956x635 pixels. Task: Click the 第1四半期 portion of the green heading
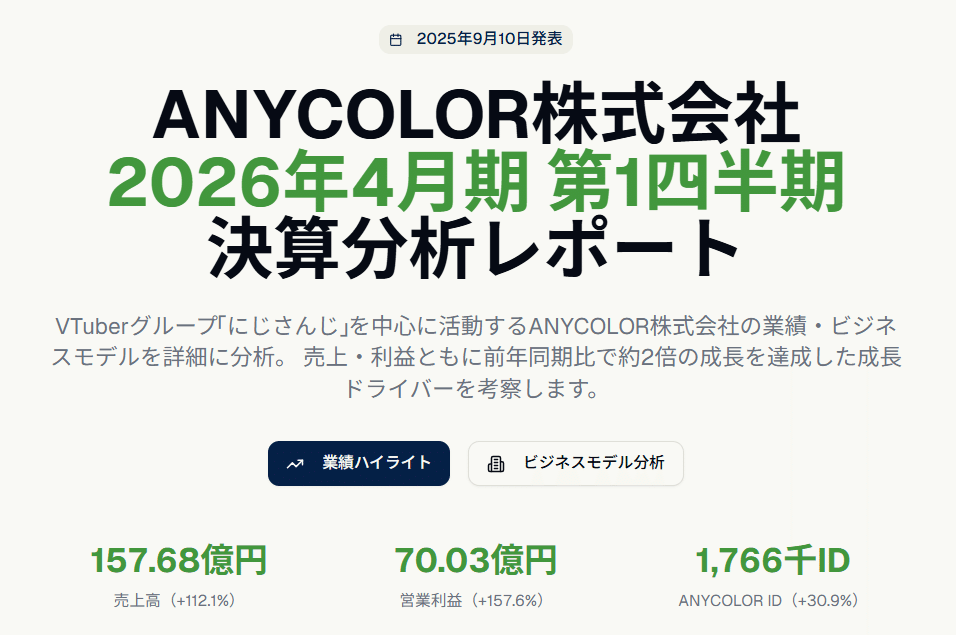pyautogui.click(x=696, y=181)
